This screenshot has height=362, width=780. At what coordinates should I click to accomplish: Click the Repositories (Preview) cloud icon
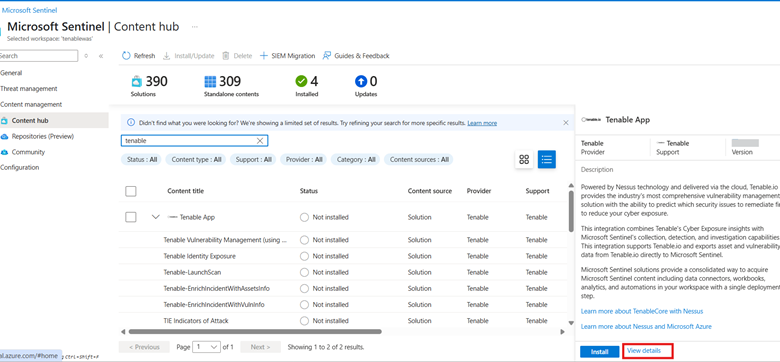coord(4,136)
